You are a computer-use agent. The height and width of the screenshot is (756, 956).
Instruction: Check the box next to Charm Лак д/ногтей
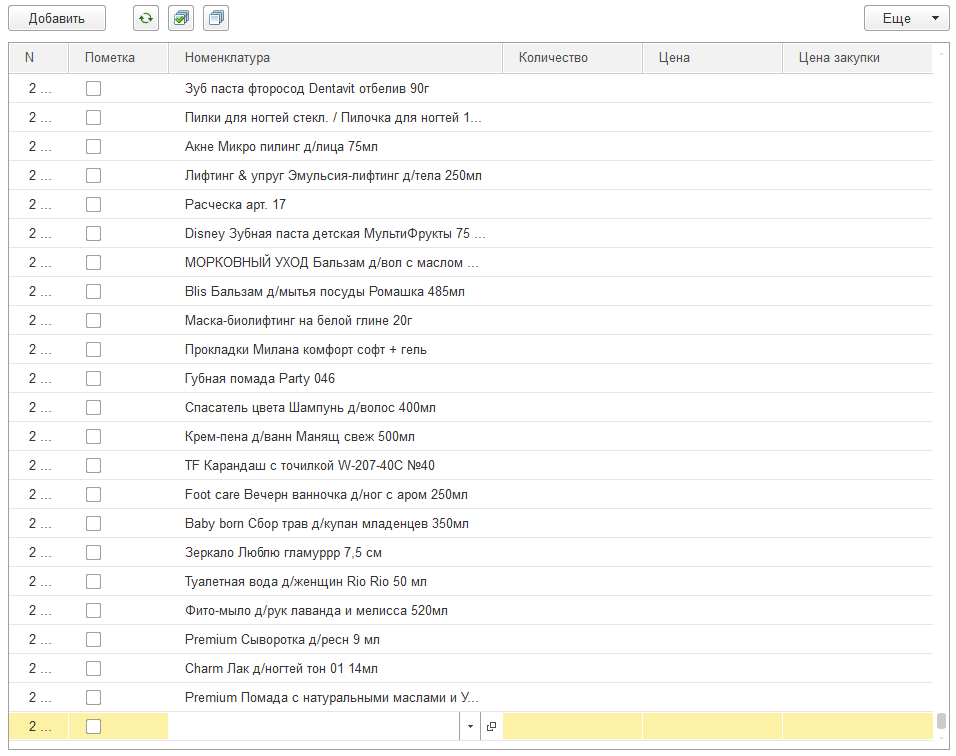click(x=93, y=668)
